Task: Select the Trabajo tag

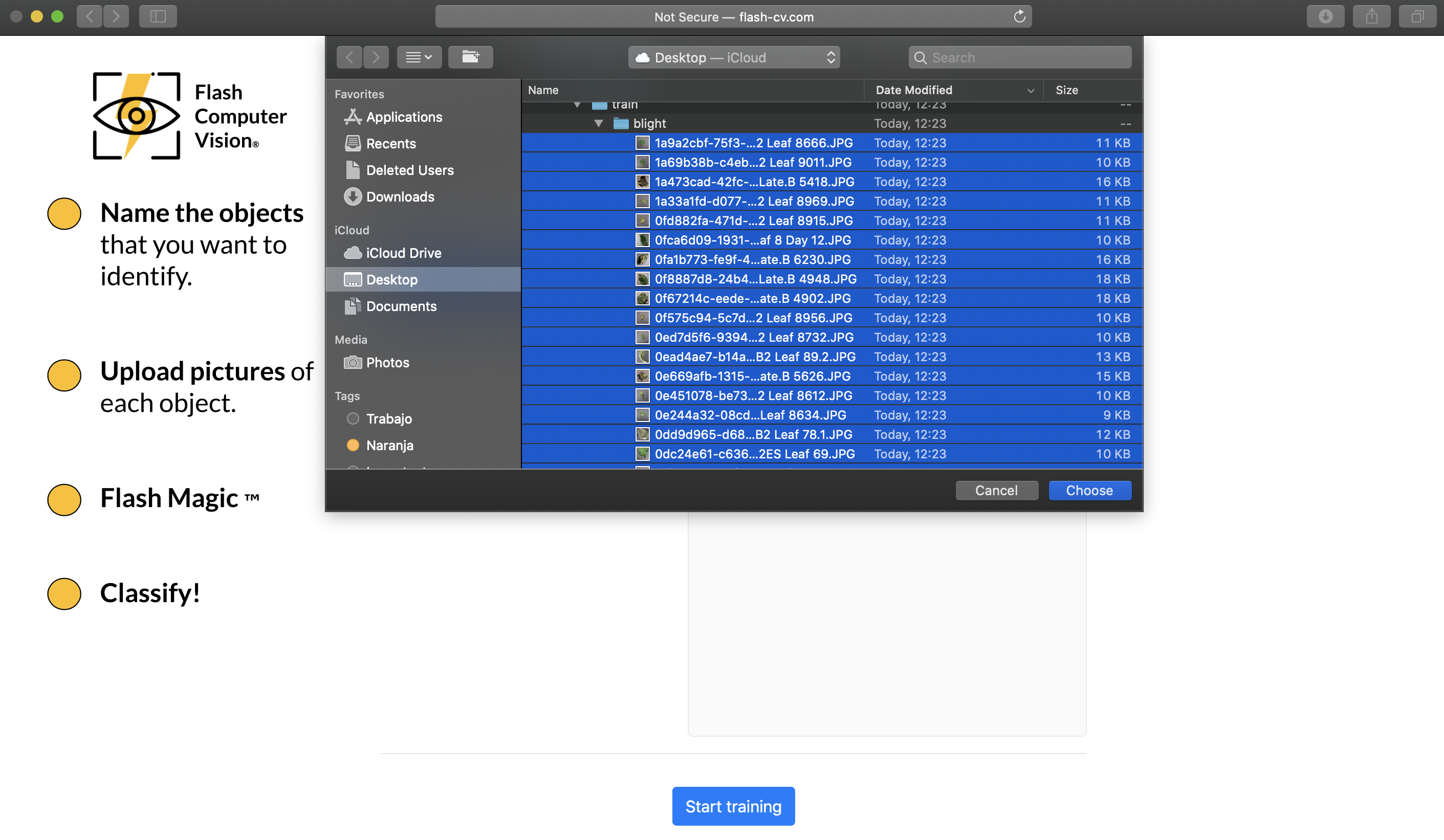Action: click(388, 419)
